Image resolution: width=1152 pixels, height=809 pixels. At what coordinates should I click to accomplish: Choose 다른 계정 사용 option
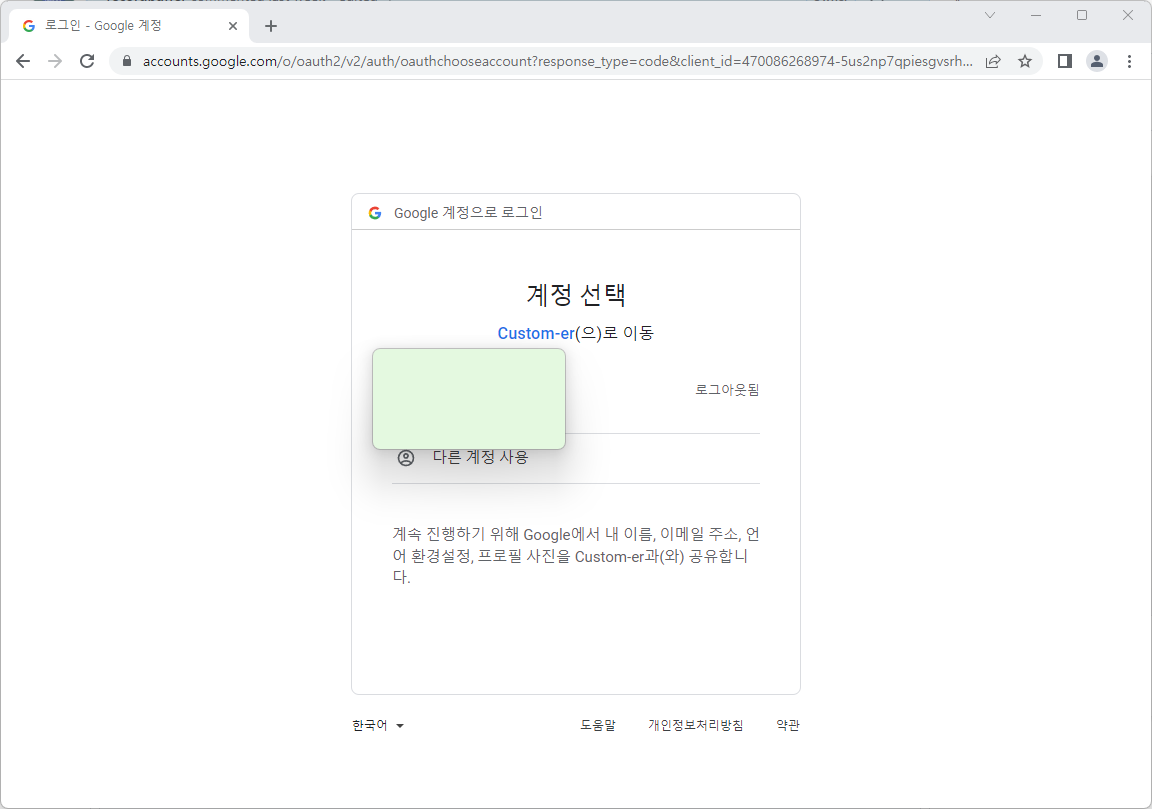pos(575,458)
